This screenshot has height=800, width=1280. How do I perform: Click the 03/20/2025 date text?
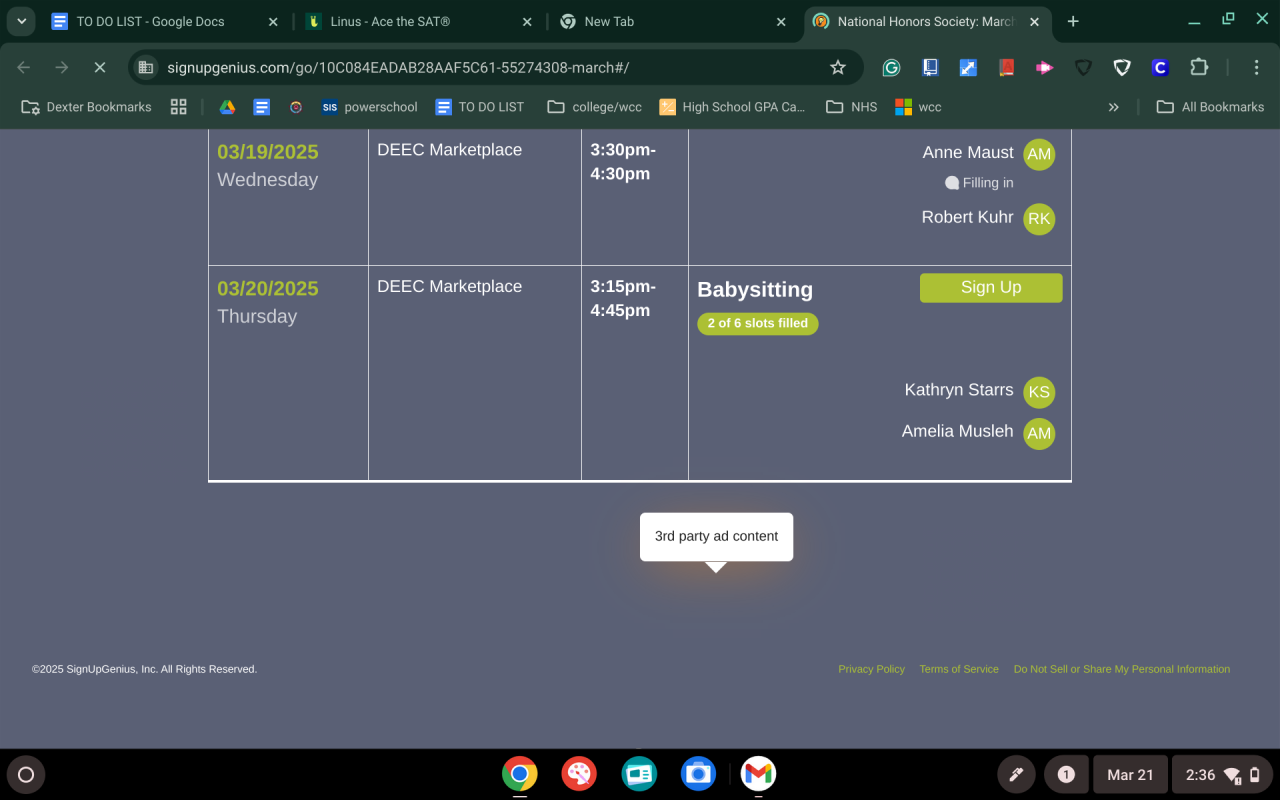tap(268, 289)
